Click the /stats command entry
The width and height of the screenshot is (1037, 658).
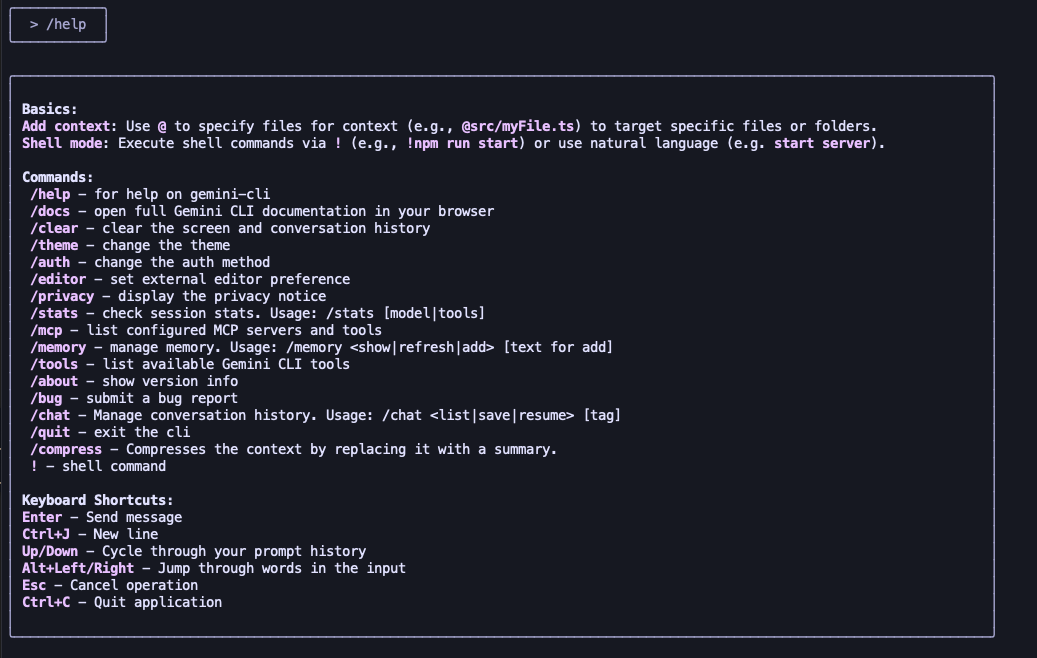tap(54, 313)
